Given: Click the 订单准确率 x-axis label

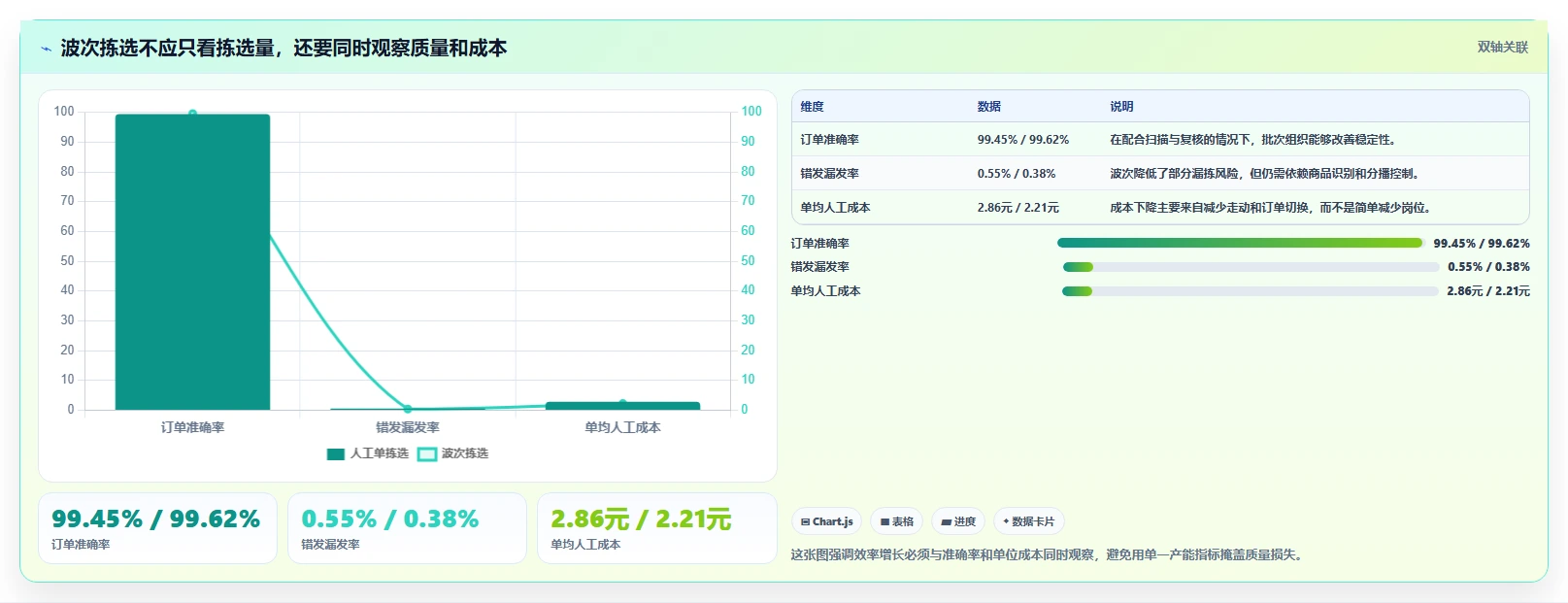Looking at the screenshot, I should tap(192, 427).
